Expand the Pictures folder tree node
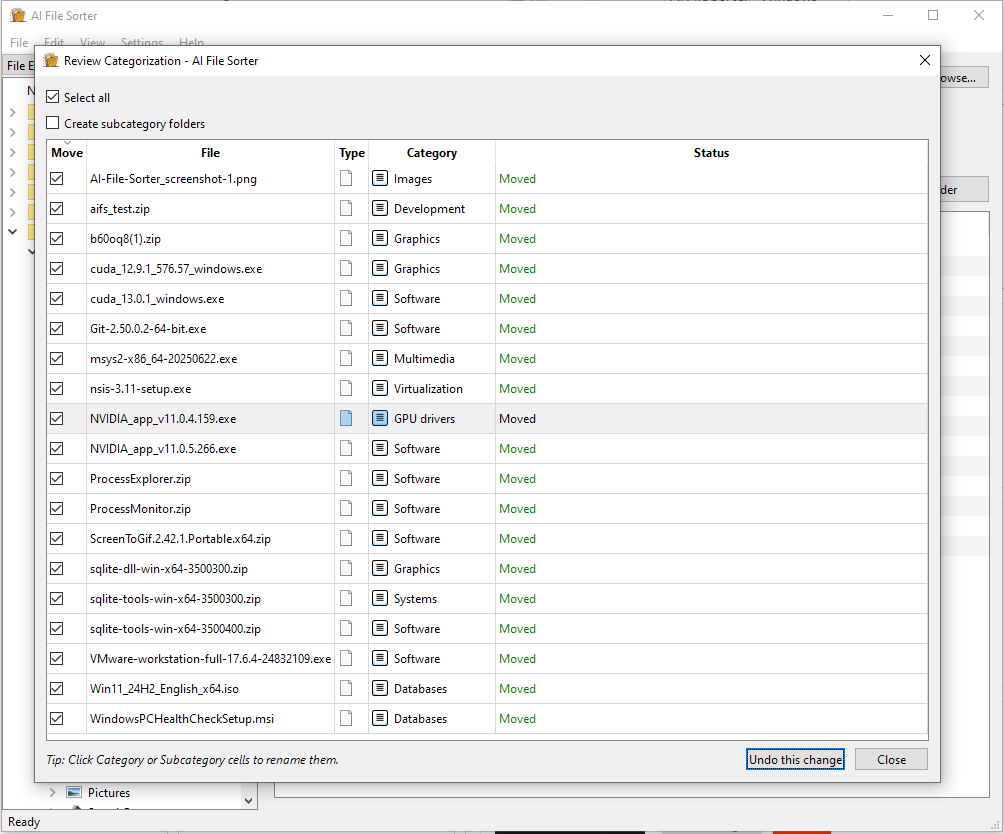Image resolution: width=1004 pixels, height=834 pixels. 53,792
